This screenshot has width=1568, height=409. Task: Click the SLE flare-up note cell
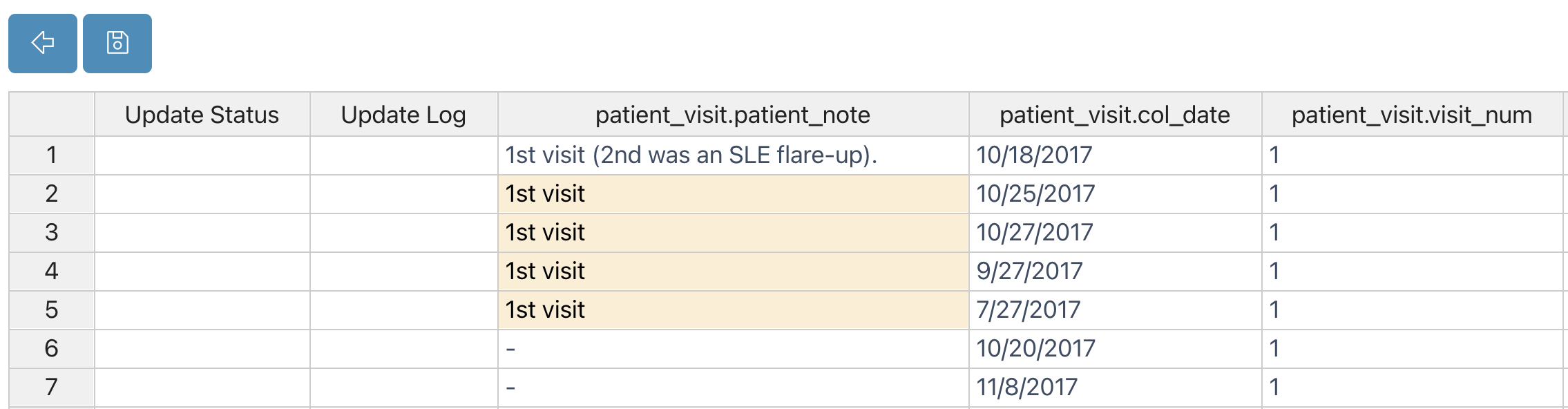733,155
